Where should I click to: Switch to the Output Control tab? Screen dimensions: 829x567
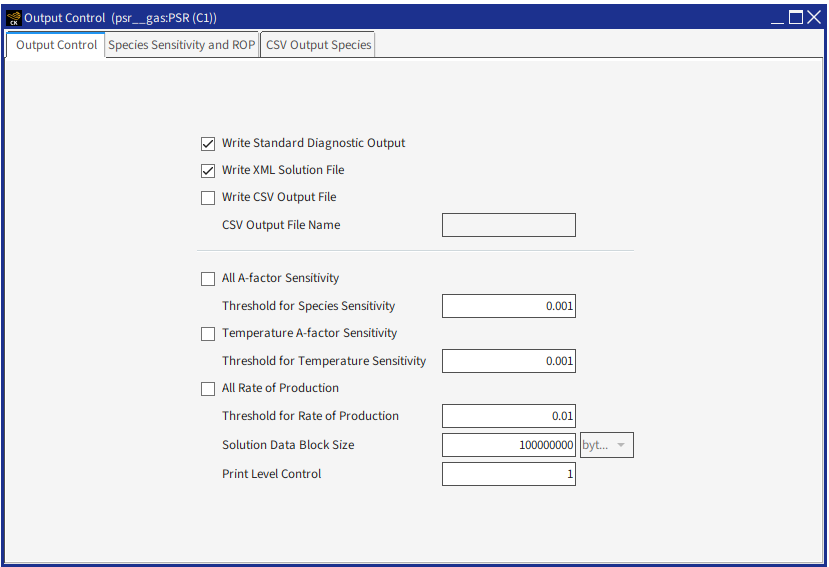coord(56,45)
